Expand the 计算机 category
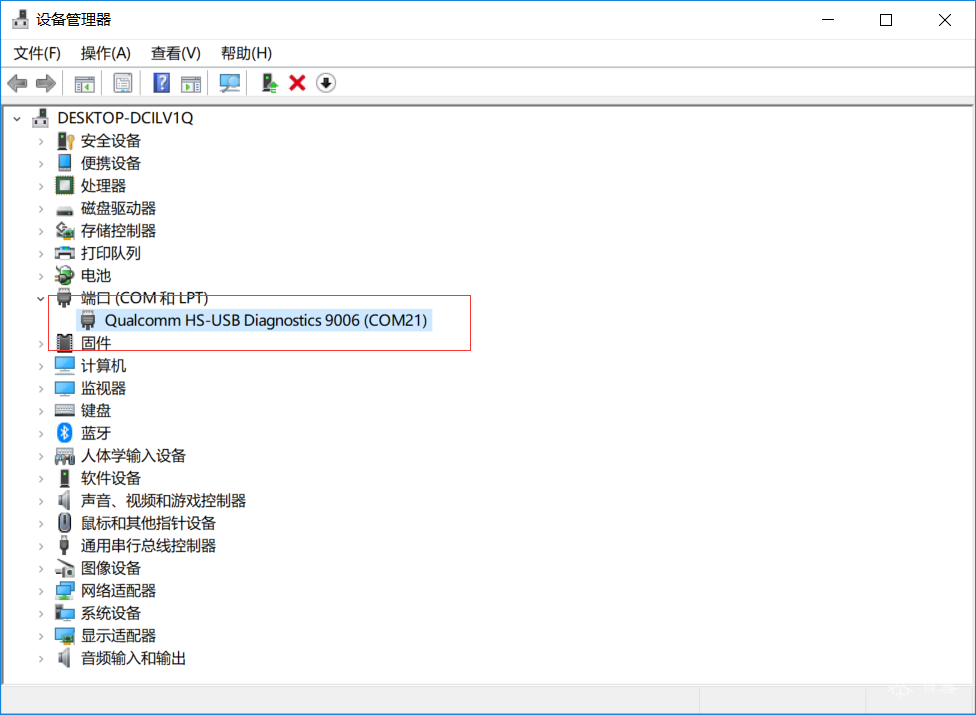 (41, 366)
